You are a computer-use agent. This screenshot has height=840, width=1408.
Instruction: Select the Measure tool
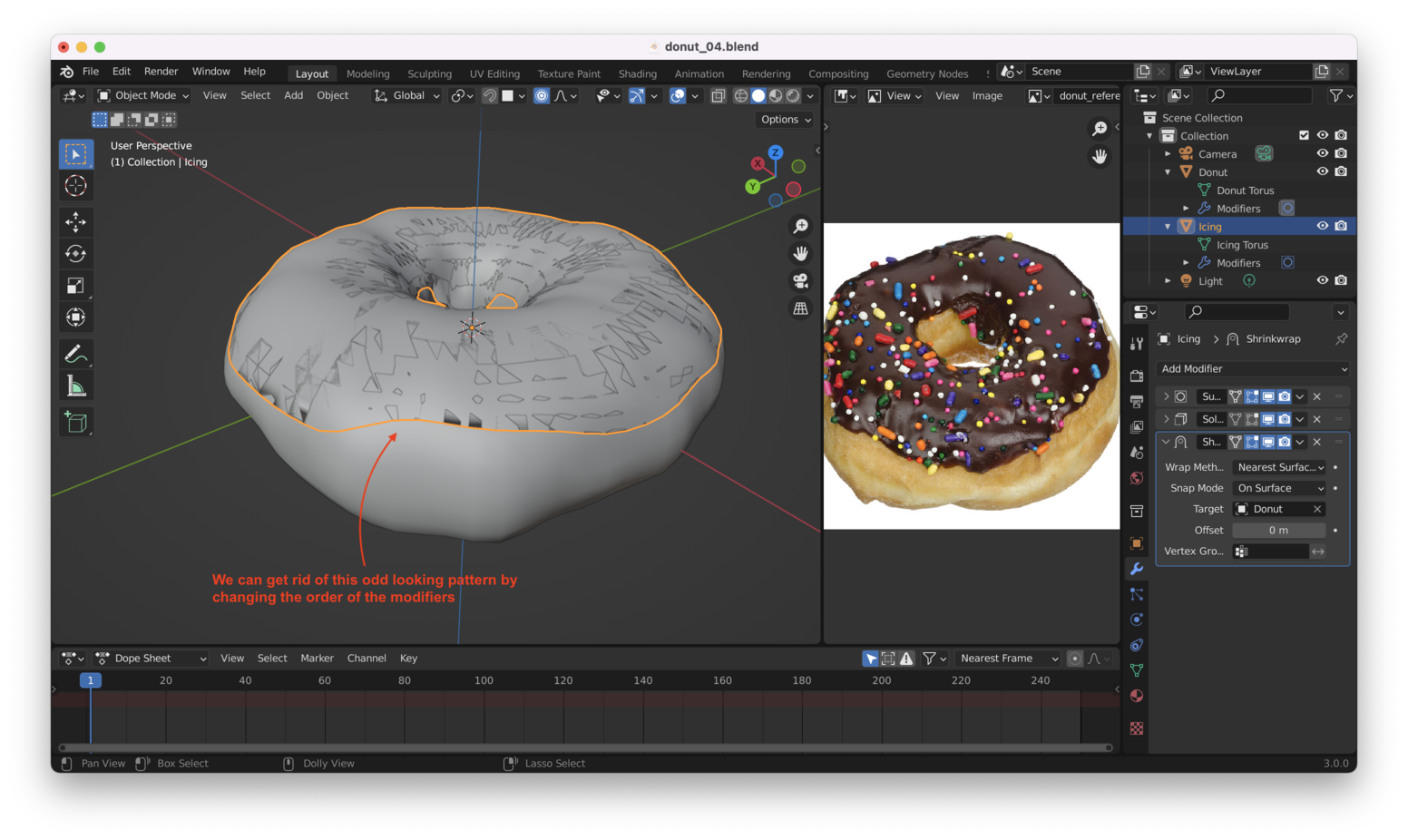coord(76,386)
